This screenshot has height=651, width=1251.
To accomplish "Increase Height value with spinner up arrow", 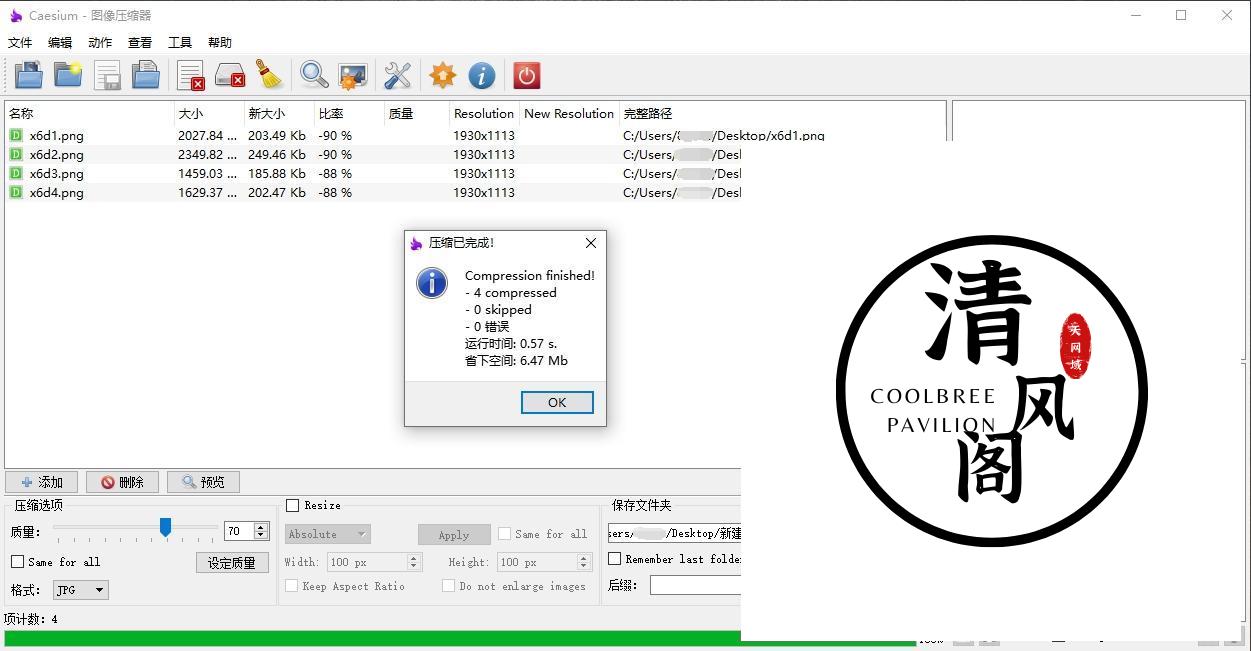I will tap(584, 558).
